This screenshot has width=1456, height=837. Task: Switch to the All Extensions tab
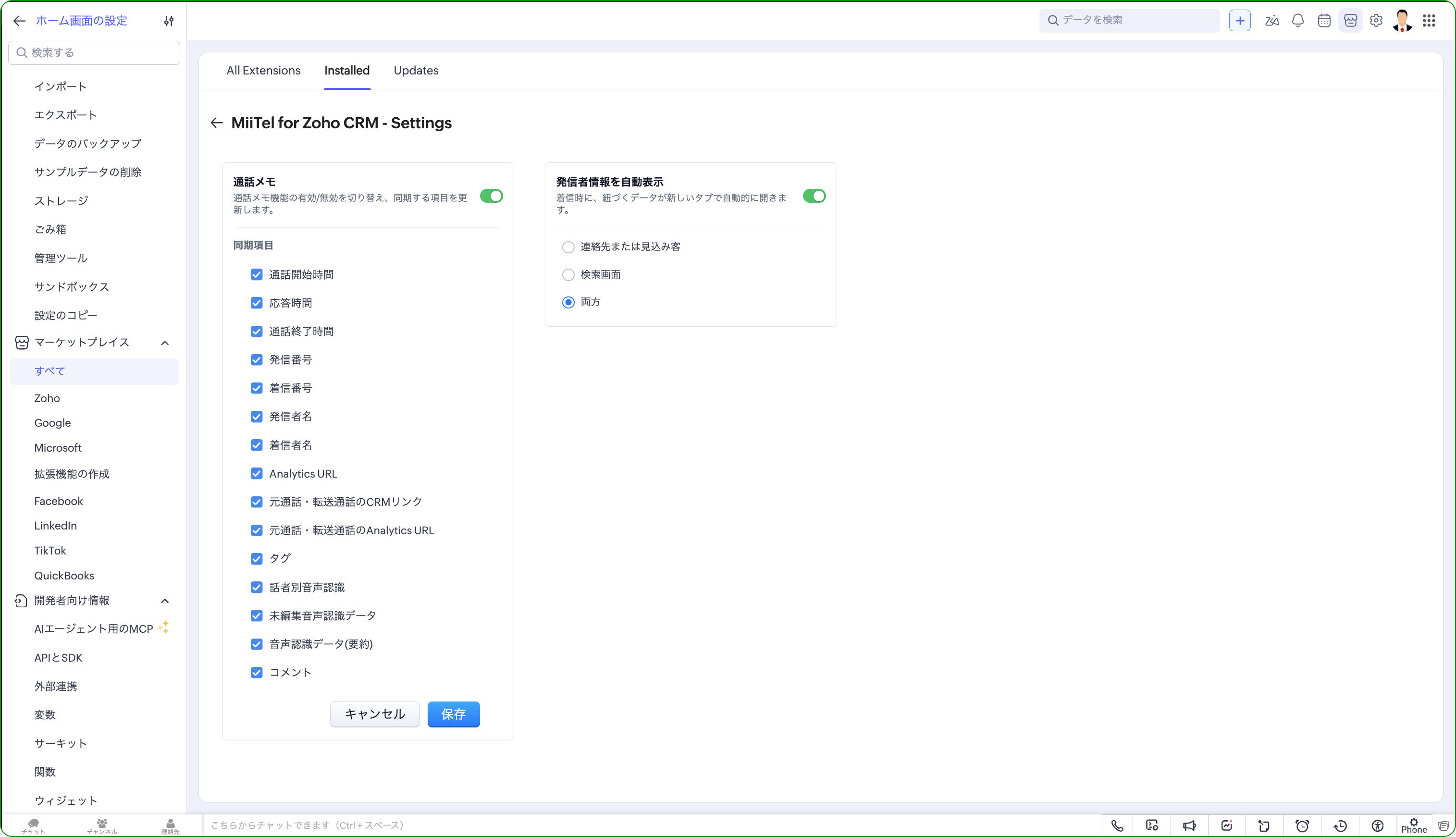tap(263, 70)
